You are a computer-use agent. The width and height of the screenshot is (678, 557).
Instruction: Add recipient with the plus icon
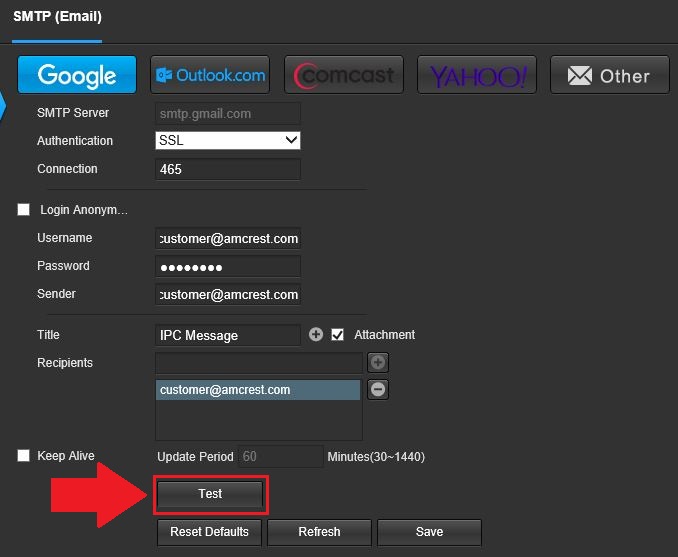point(378,362)
